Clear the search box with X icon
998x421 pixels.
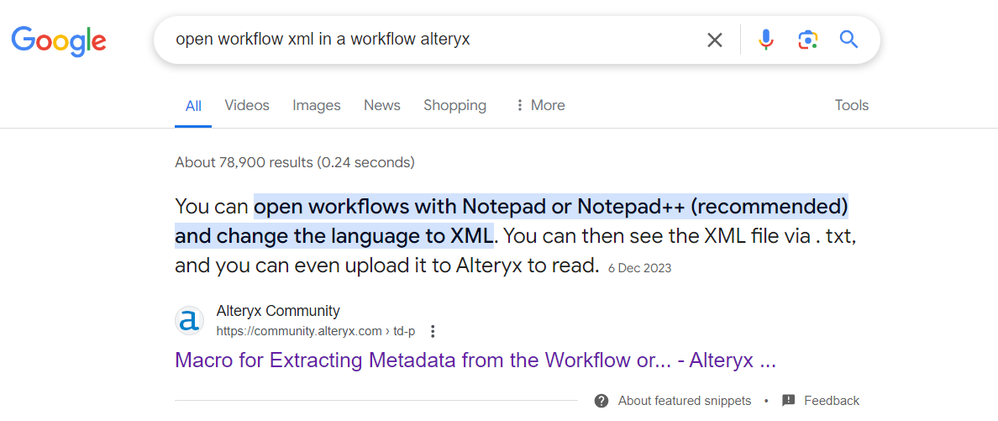[715, 40]
